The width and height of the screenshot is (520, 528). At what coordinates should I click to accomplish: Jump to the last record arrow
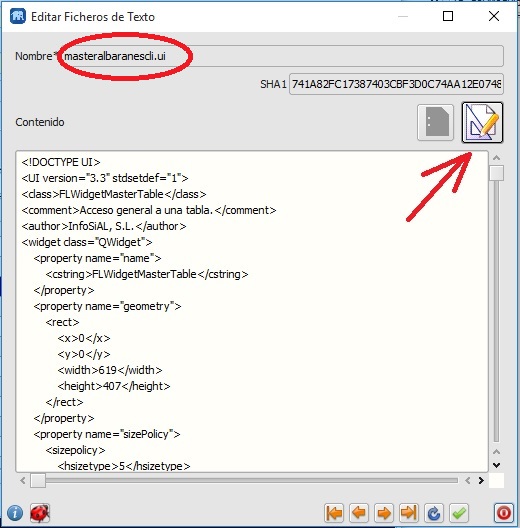409,513
